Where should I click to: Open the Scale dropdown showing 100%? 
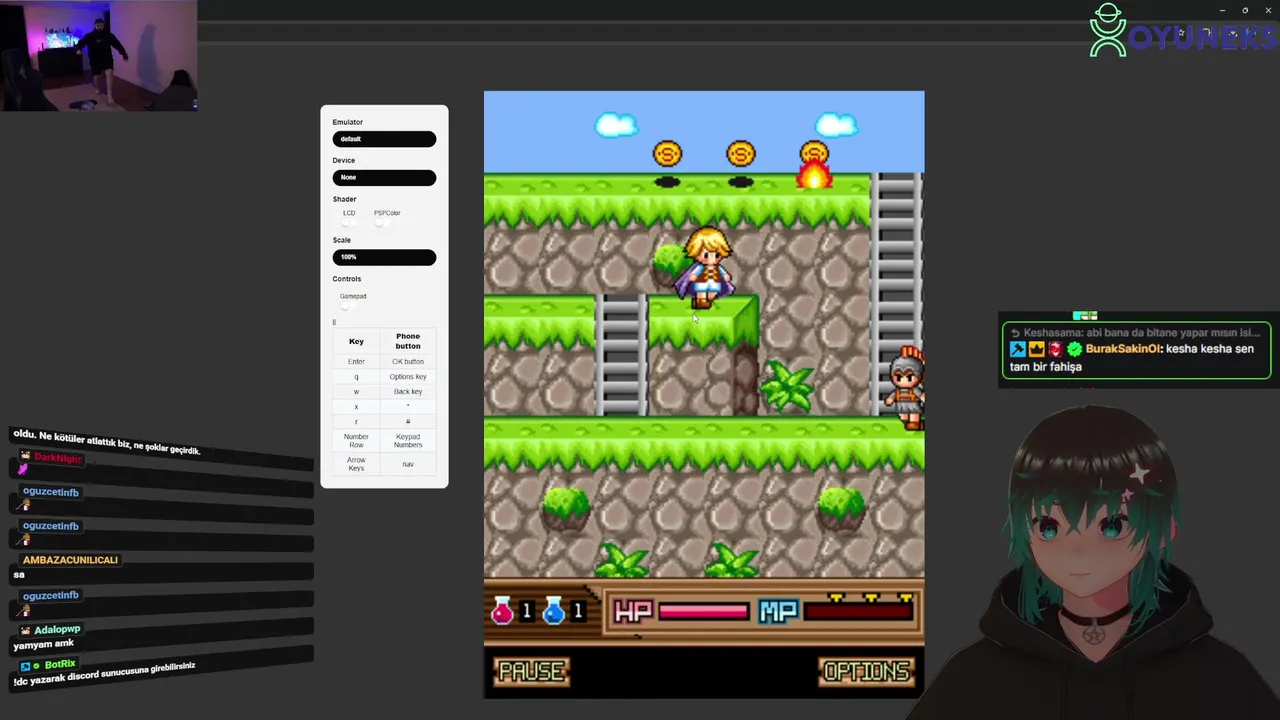click(x=384, y=257)
